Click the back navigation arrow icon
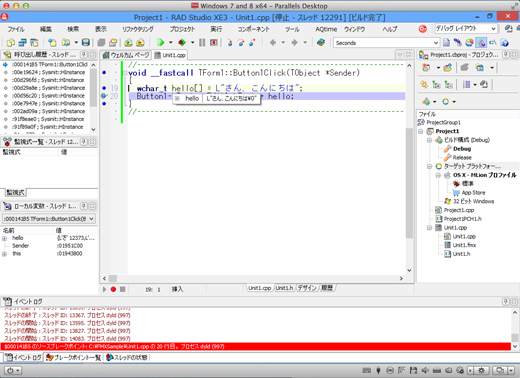 pos(273,42)
